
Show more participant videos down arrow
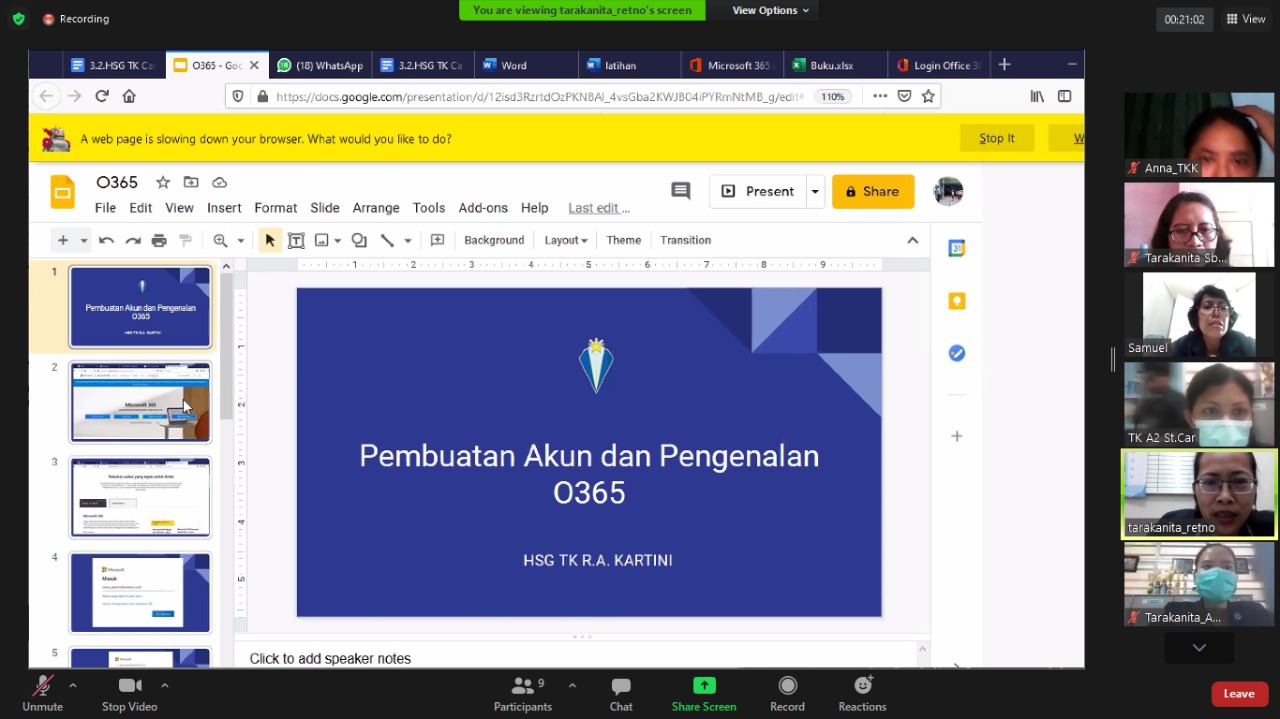[x=1199, y=648]
